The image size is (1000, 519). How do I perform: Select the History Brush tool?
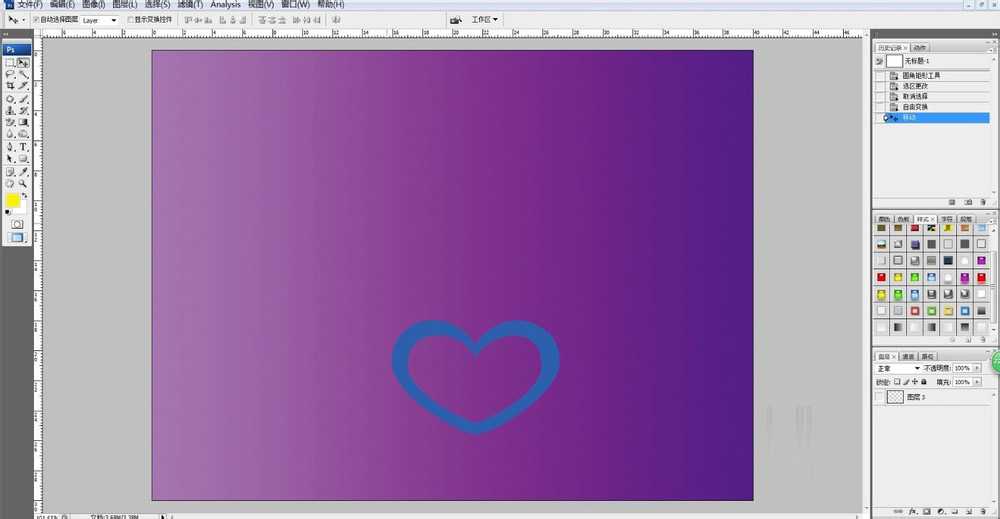(x=23, y=111)
